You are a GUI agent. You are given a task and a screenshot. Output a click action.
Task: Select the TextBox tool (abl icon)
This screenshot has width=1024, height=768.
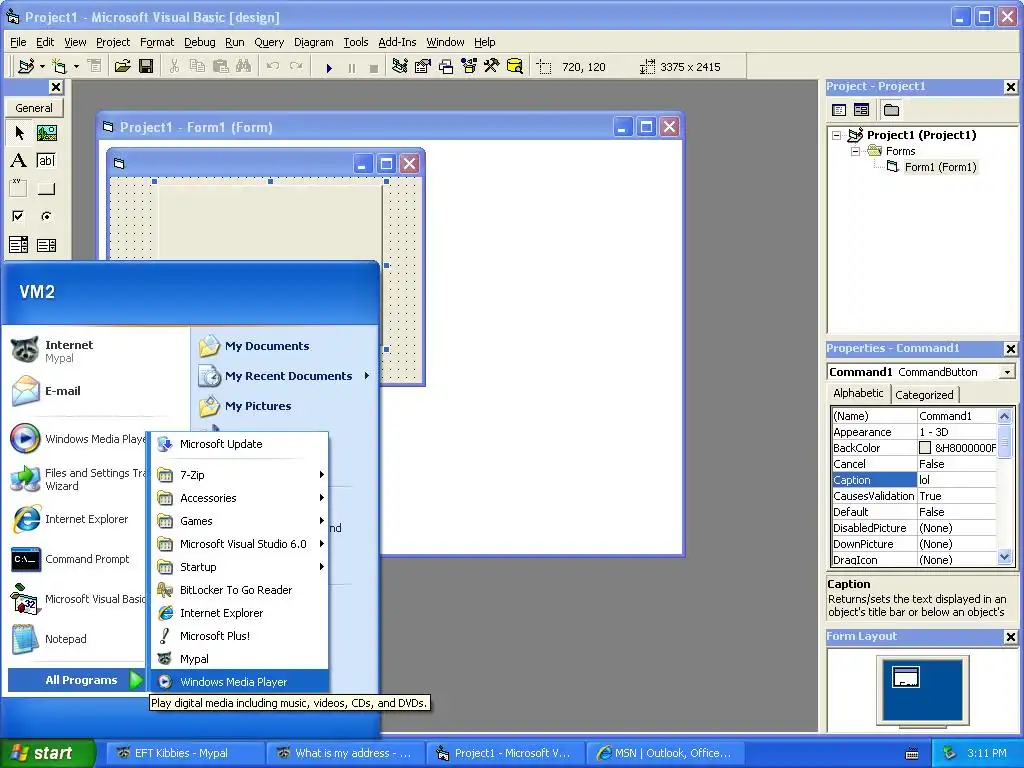(46, 161)
